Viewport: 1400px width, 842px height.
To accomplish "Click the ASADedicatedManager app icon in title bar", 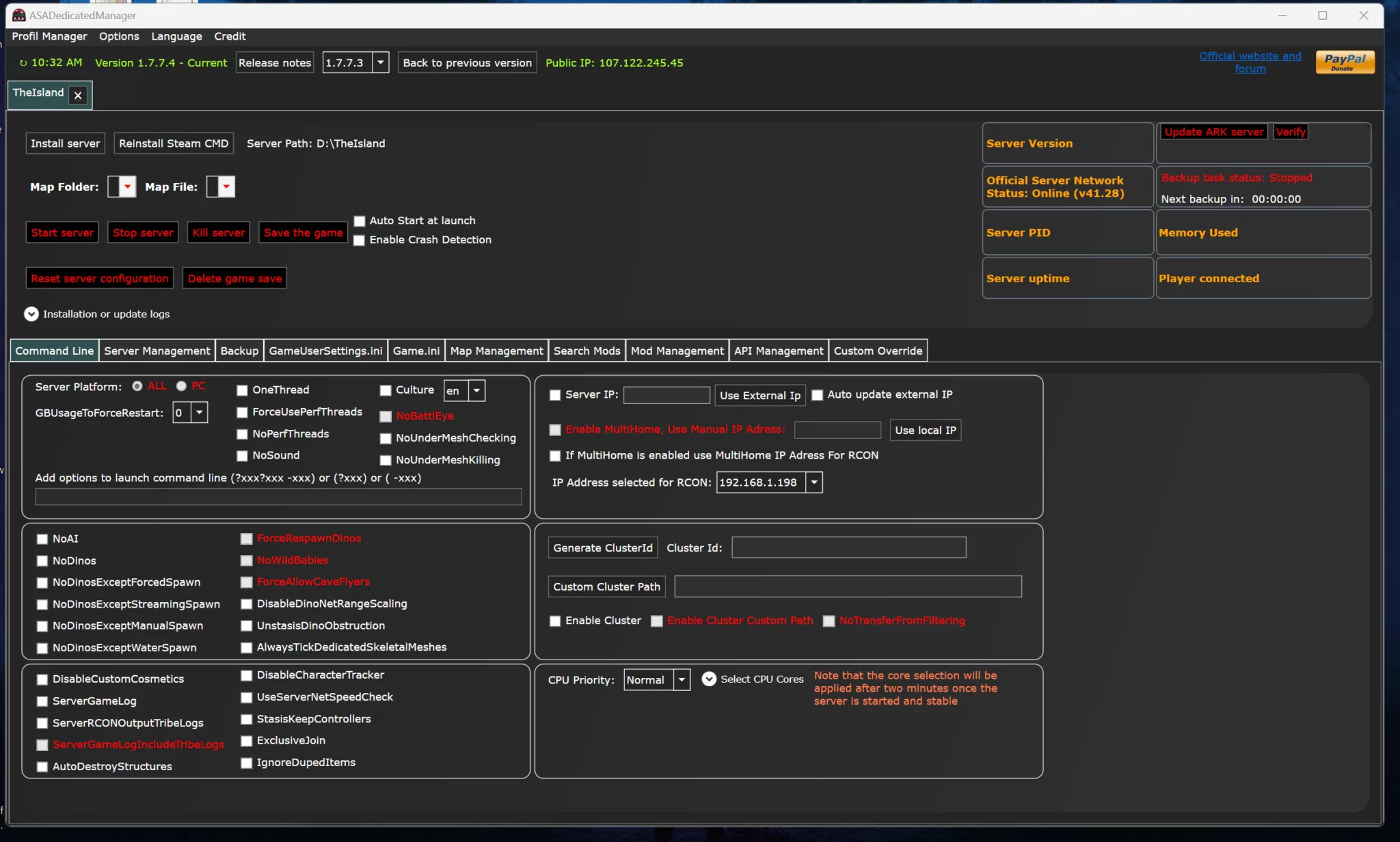I will (19, 15).
